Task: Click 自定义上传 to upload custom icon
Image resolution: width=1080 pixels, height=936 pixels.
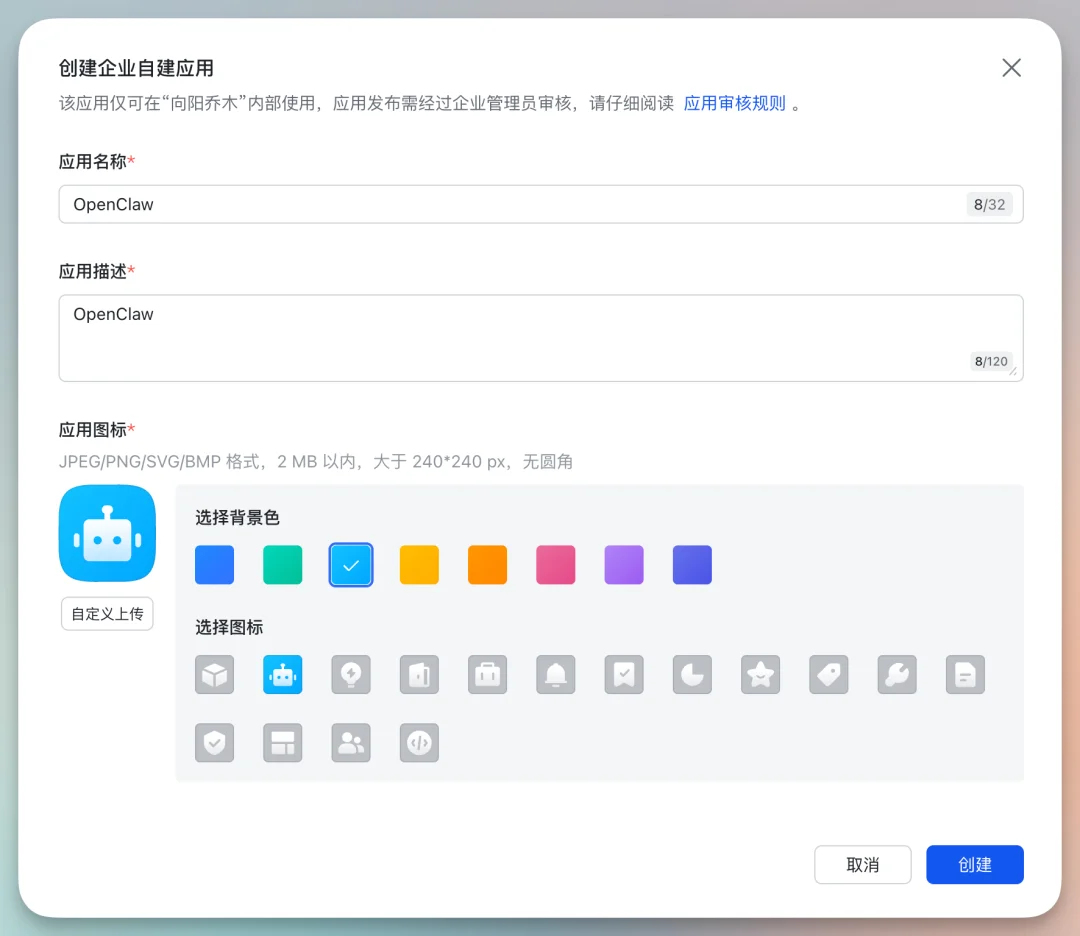Action: (107, 613)
